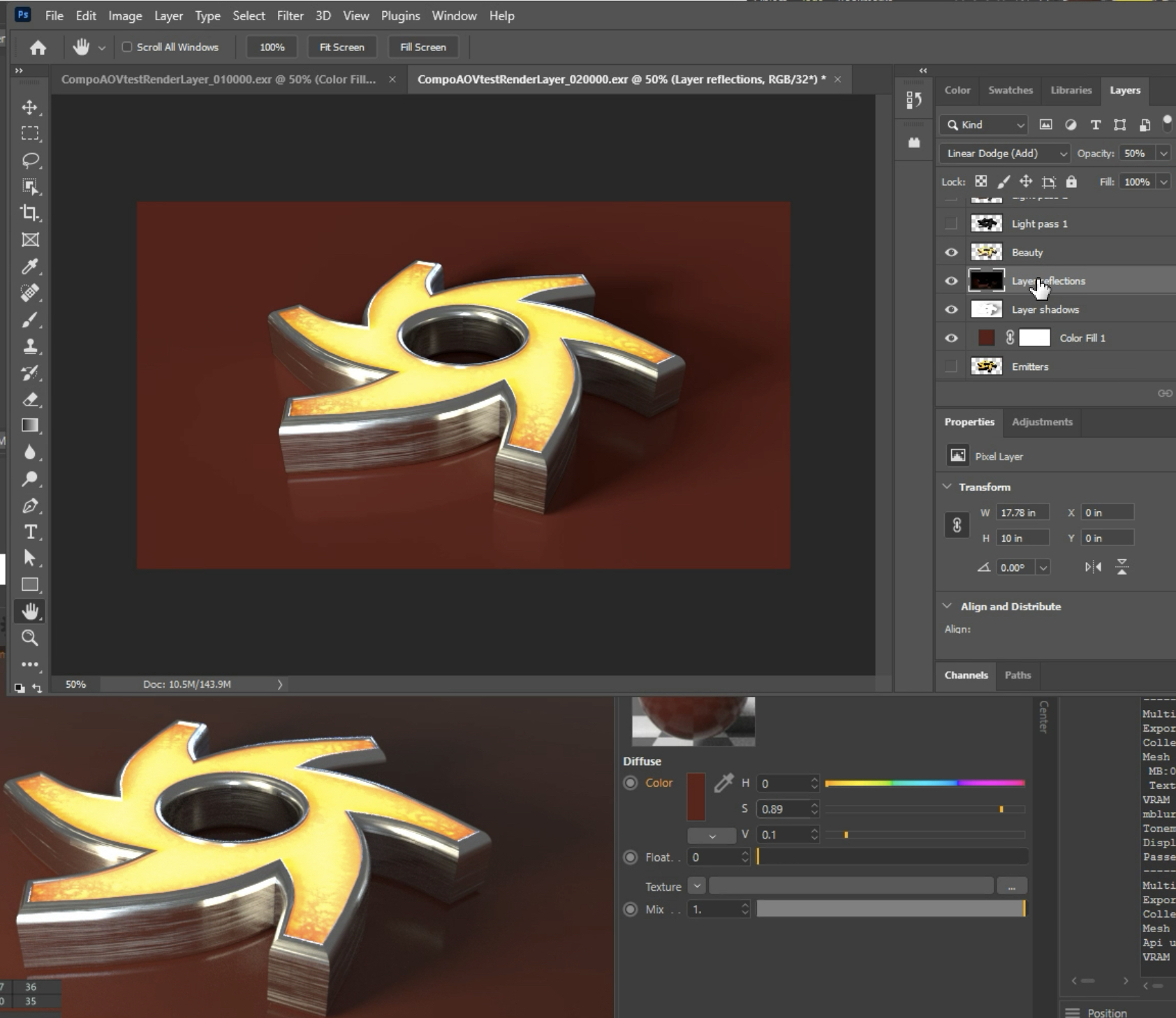The width and height of the screenshot is (1176, 1018).
Task: Show the Light pass 1 layer
Action: [x=951, y=223]
